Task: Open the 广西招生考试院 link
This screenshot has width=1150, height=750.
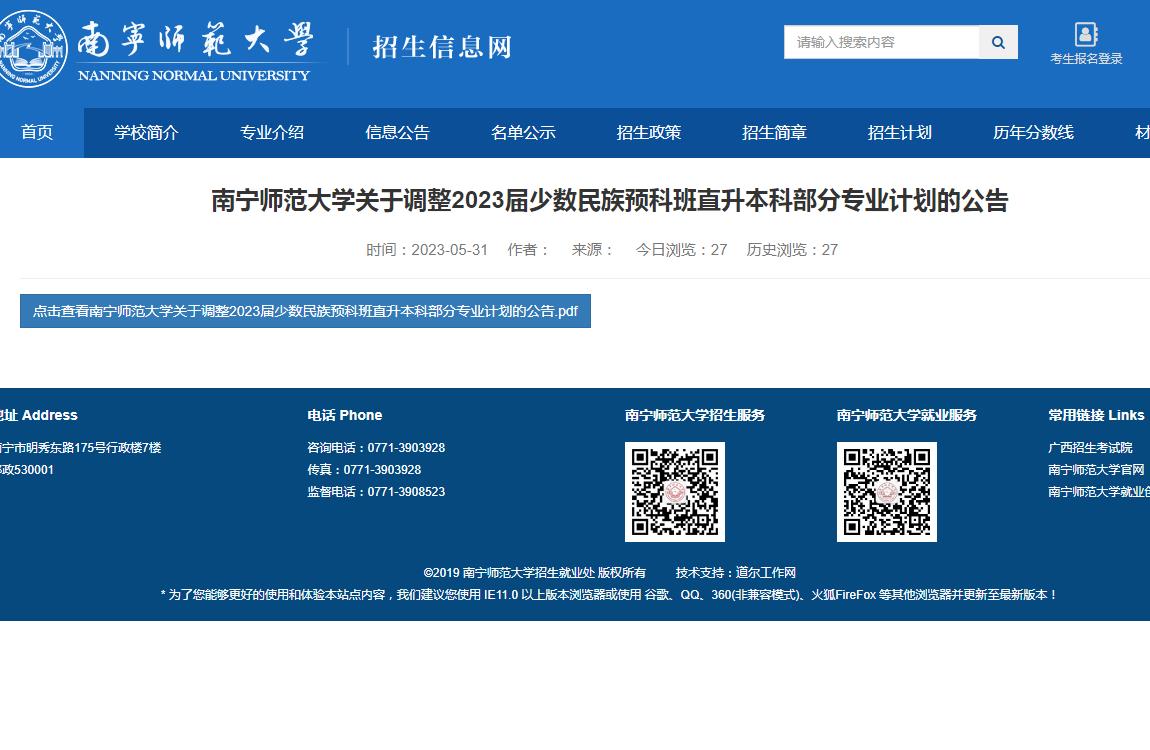Action: [1090, 448]
